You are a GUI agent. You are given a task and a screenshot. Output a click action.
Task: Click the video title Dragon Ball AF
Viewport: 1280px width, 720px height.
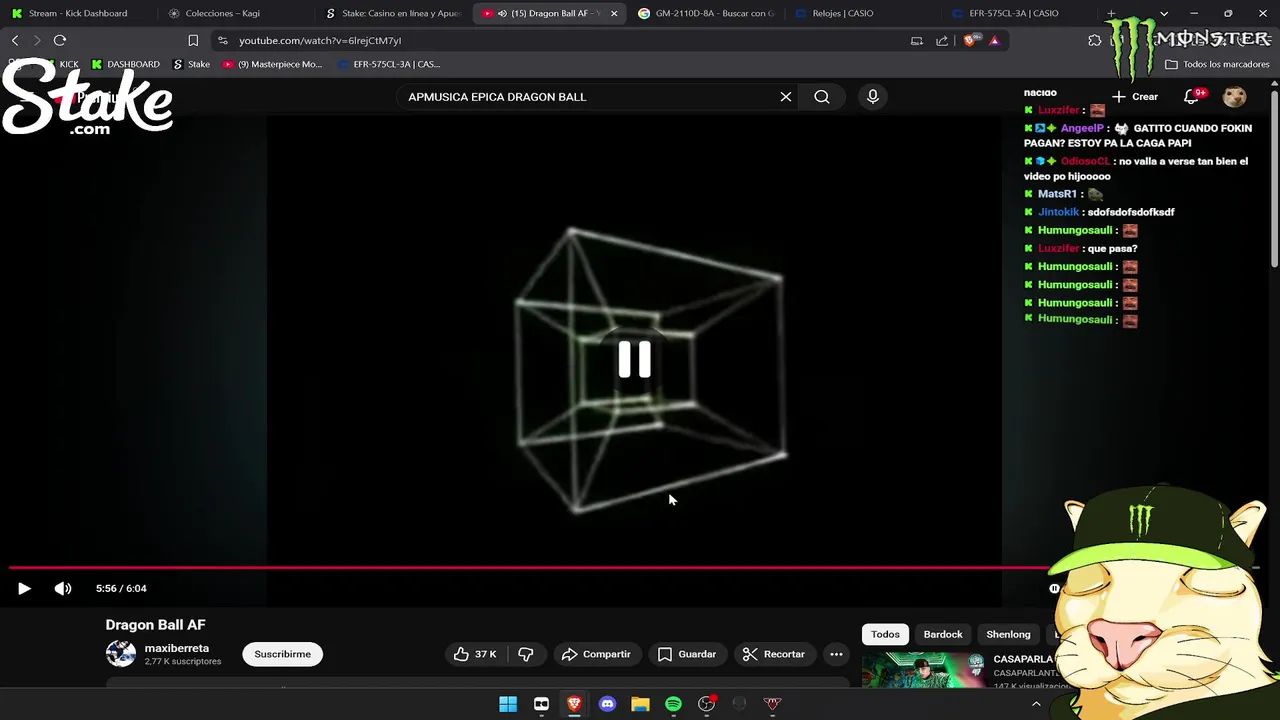coord(155,624)
